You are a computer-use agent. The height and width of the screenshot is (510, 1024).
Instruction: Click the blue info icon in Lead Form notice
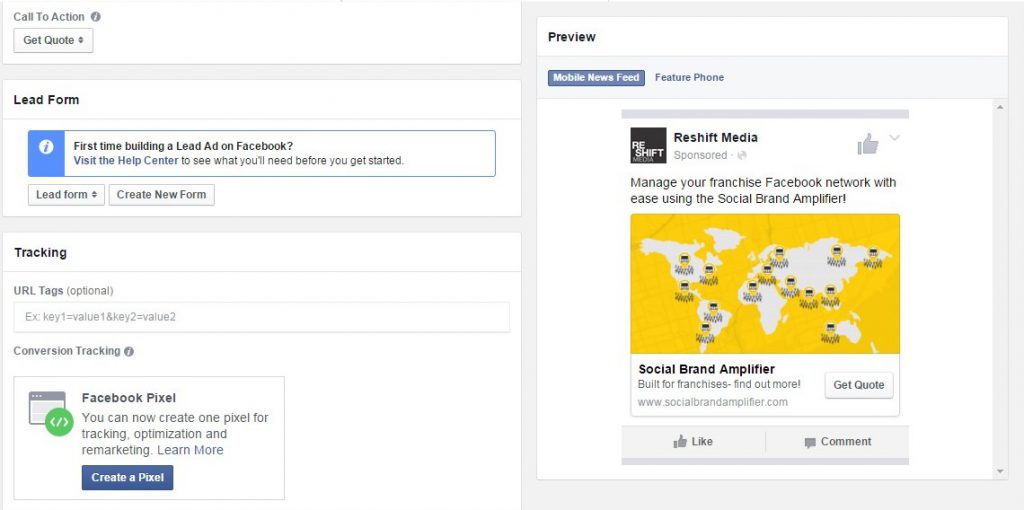pyautogui.click(x=46, y=147)
